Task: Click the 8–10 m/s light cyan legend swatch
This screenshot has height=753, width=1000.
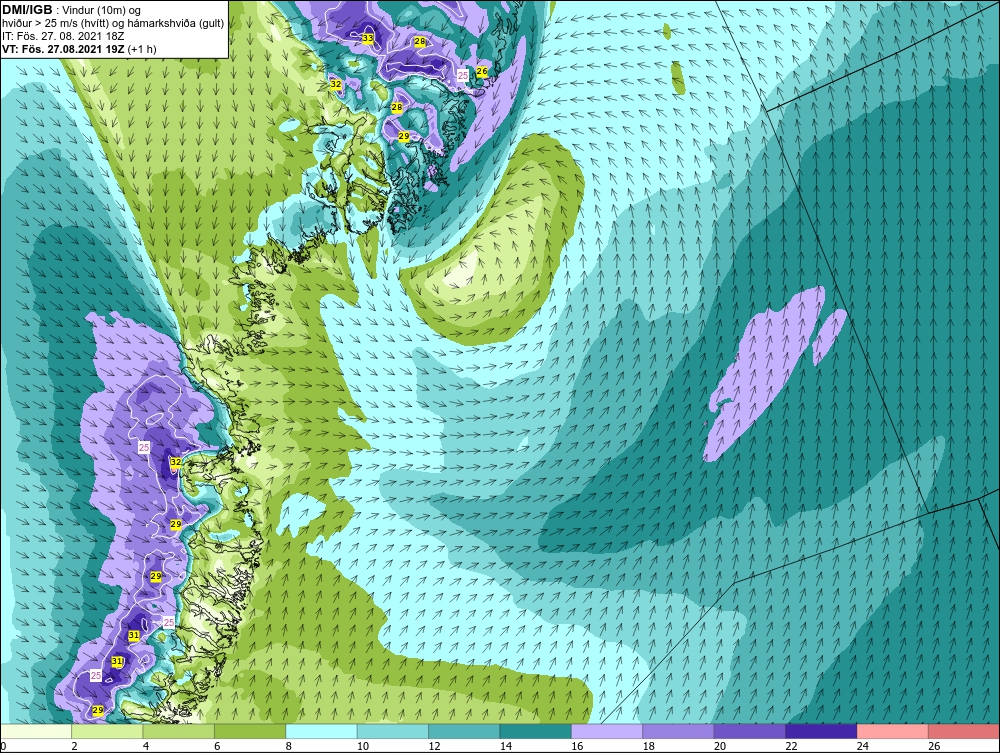Action: point(321,731)
